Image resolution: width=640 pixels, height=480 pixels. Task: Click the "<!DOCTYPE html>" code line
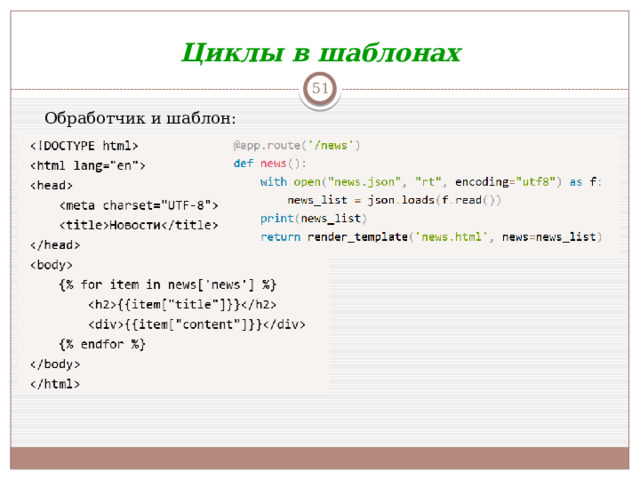coord(84,146)
